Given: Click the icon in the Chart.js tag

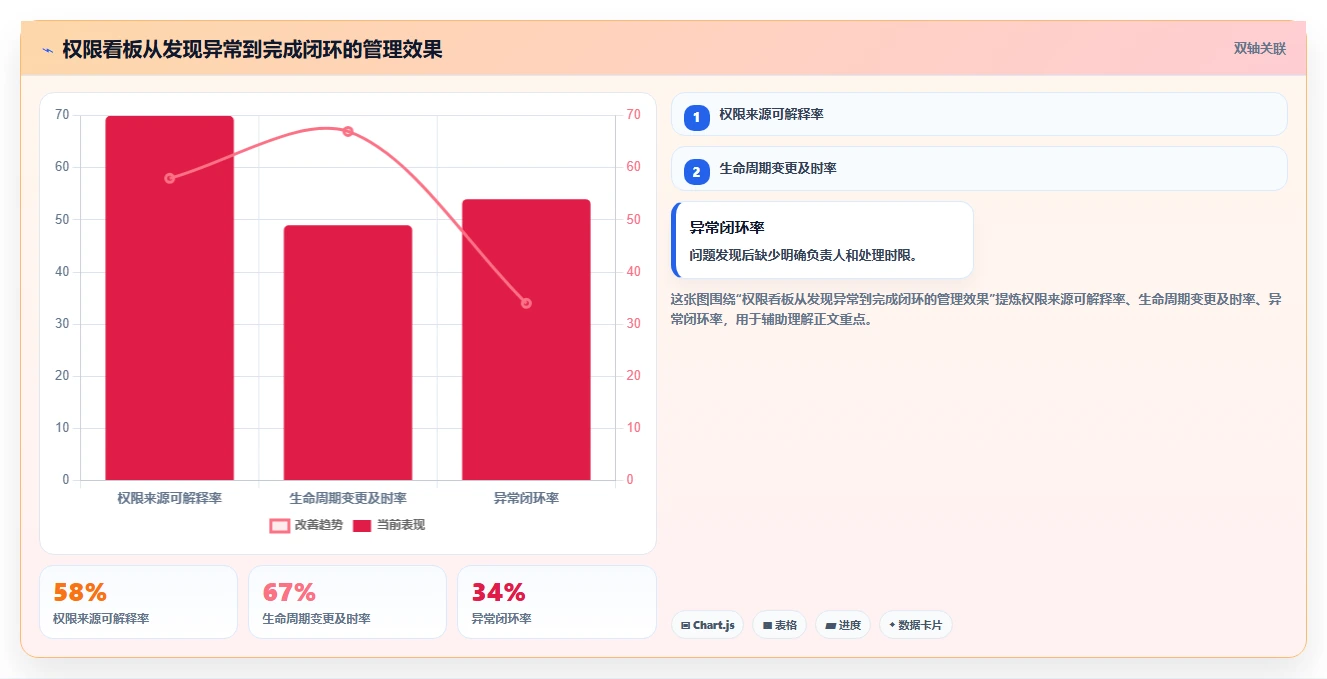Looking at the screenshot, I should 685,625.
